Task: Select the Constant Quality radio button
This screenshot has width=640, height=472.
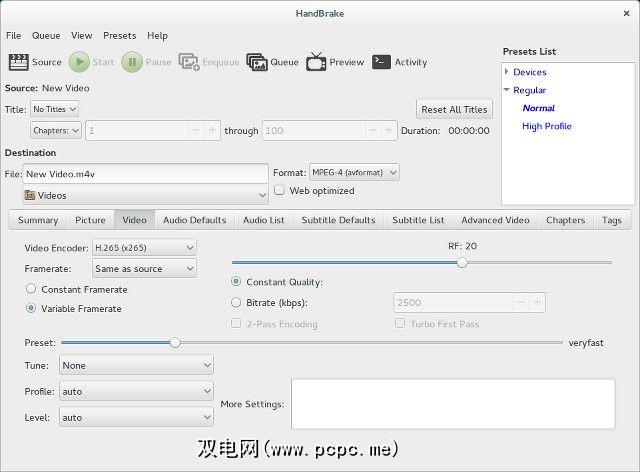Action: tap(236, 282)
